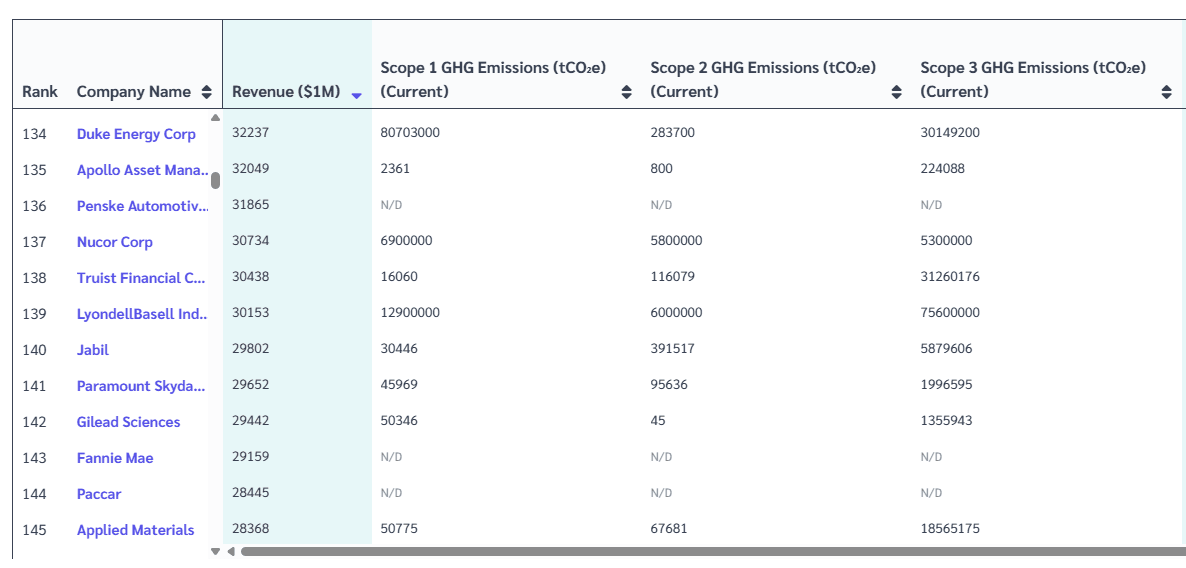Click Scope 2 GHG Emissions header text
The image size is (1186, 568).
click(x=763, y=79)
